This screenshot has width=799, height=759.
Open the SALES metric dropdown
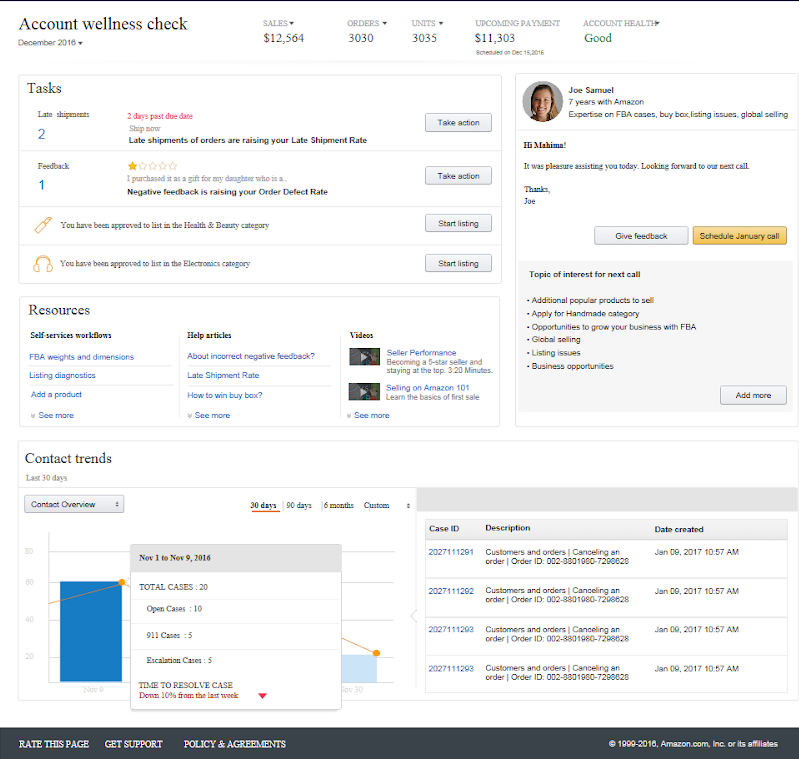pos(278,23)
